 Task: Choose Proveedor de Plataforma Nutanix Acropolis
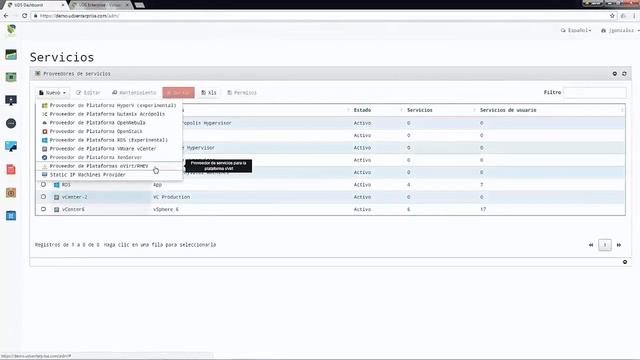pos(109,114)
